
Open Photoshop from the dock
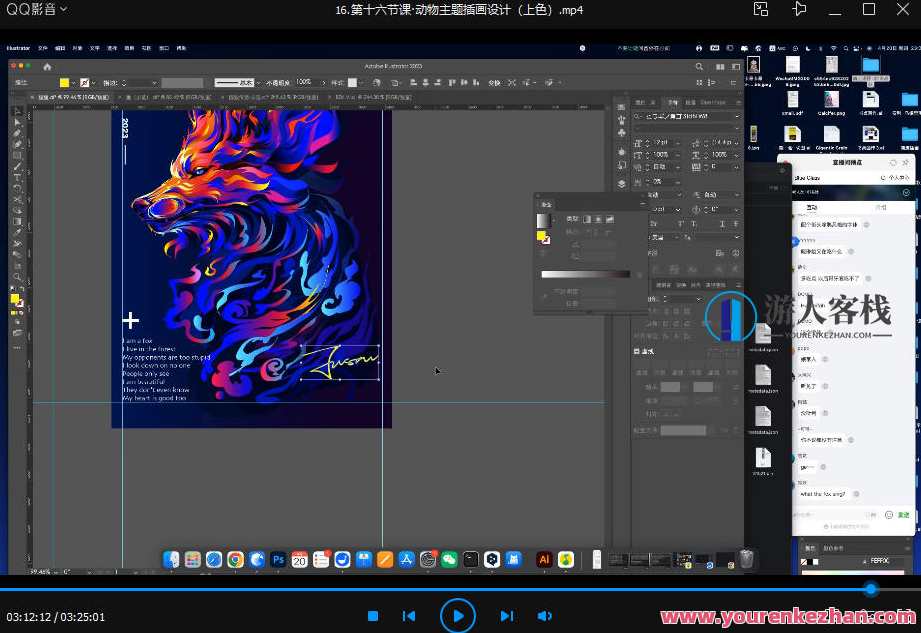(x=278, y=559)
